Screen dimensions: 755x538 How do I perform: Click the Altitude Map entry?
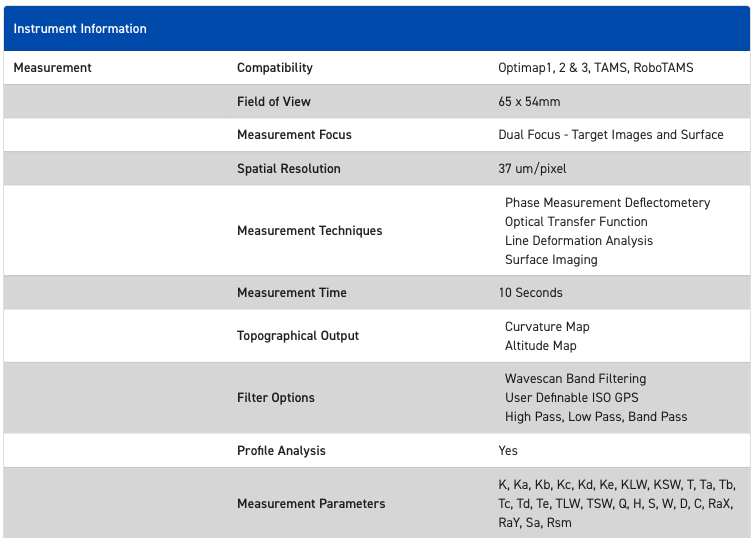click(x=541, y=346)
